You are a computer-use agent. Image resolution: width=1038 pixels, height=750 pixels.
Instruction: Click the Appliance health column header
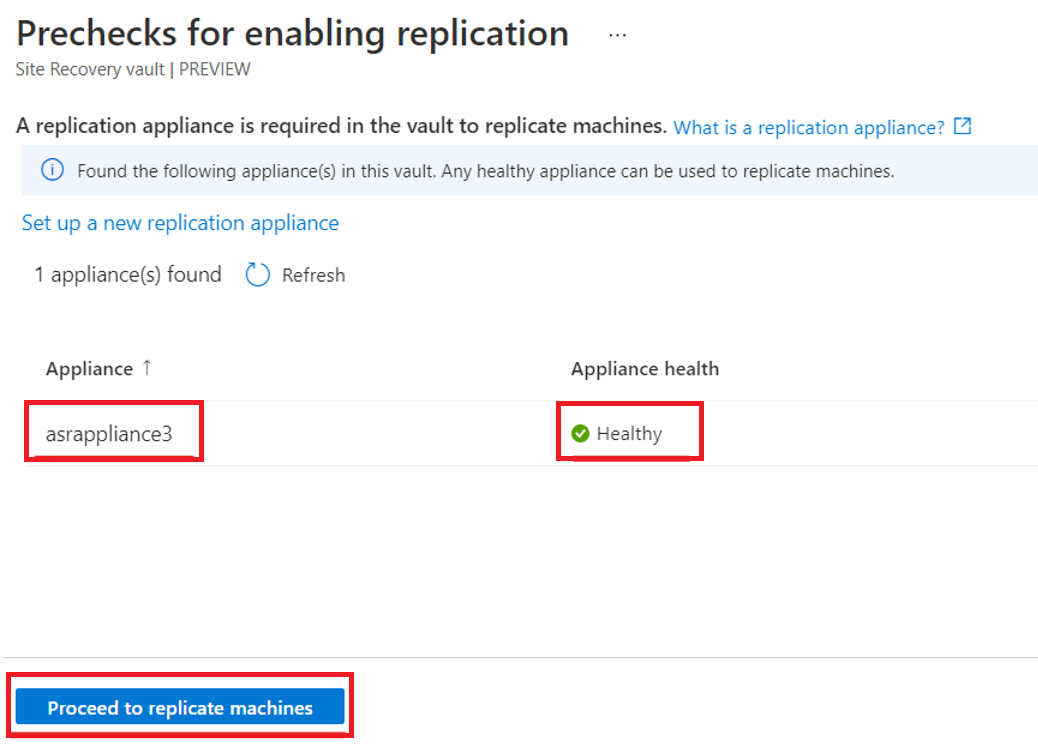644,369
